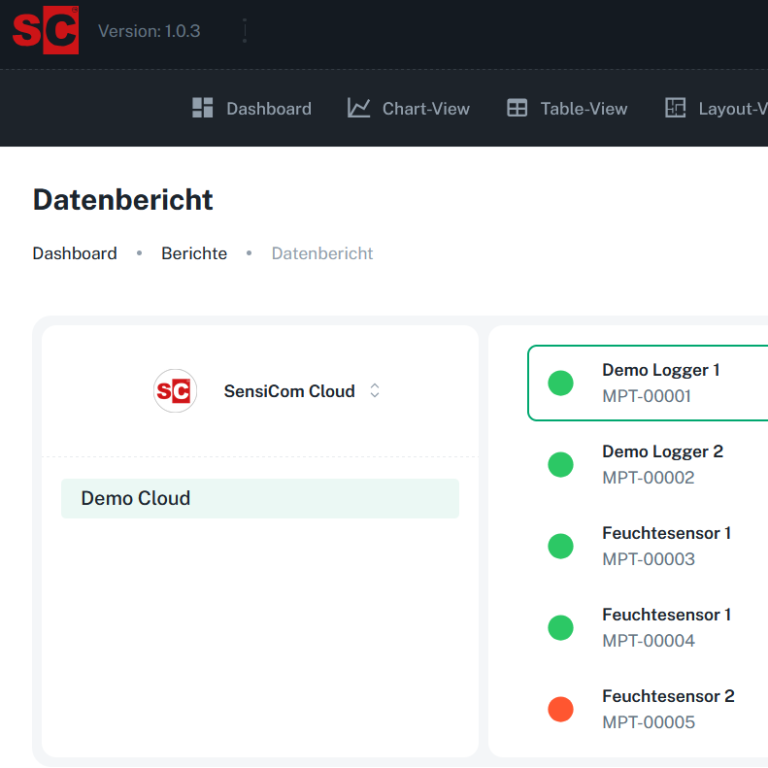
Task: Click the vertical dots next to version
Action: 245,31
